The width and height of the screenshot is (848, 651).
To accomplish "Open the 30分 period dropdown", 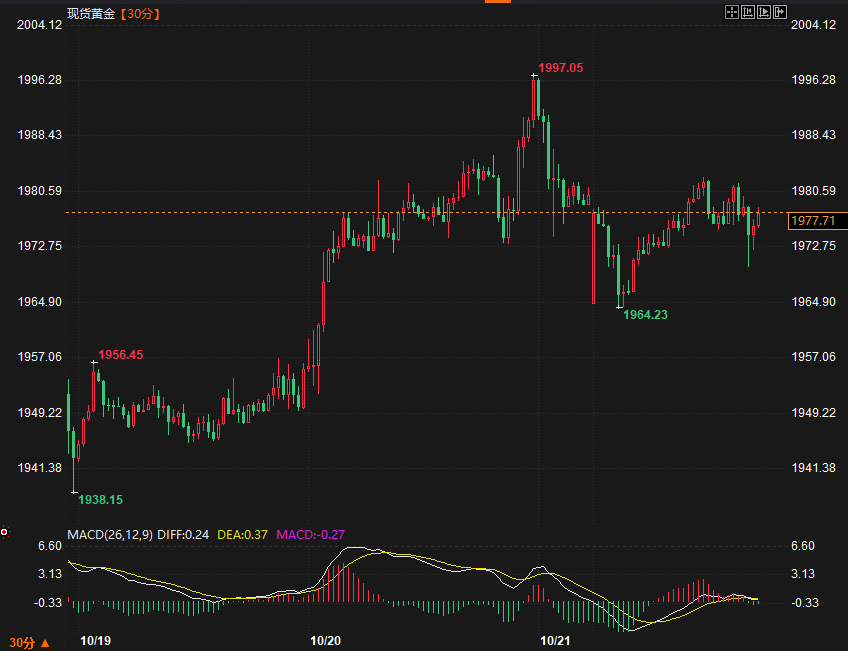I will pos(30,642).
